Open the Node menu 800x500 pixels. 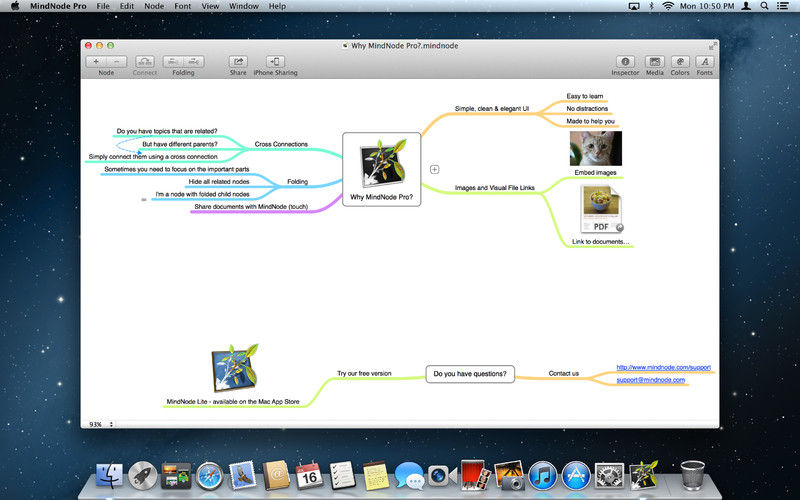click(154, 6)
